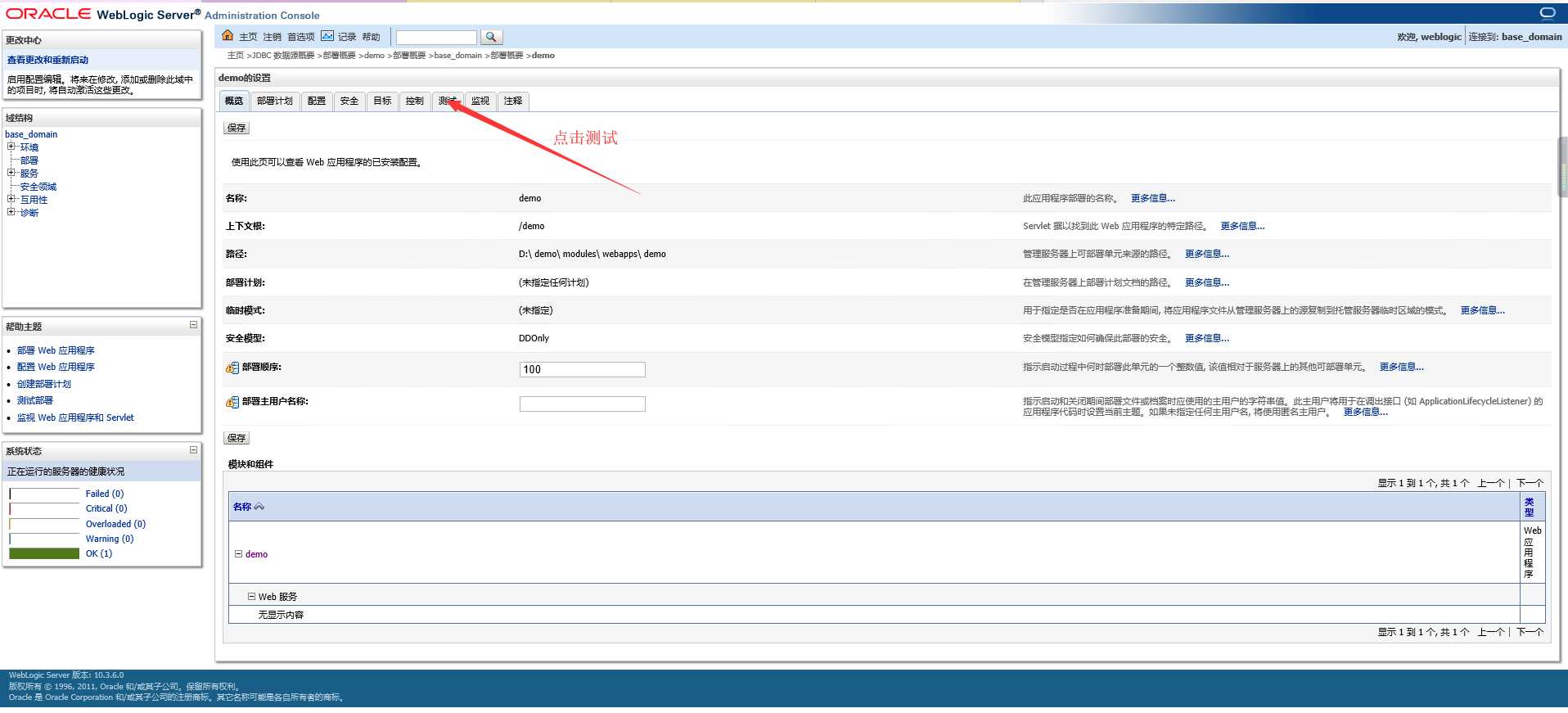The image size is (1568, 713).
Task: Click the bottom 保存 button above 模块和组件
Action: [237, 438]
